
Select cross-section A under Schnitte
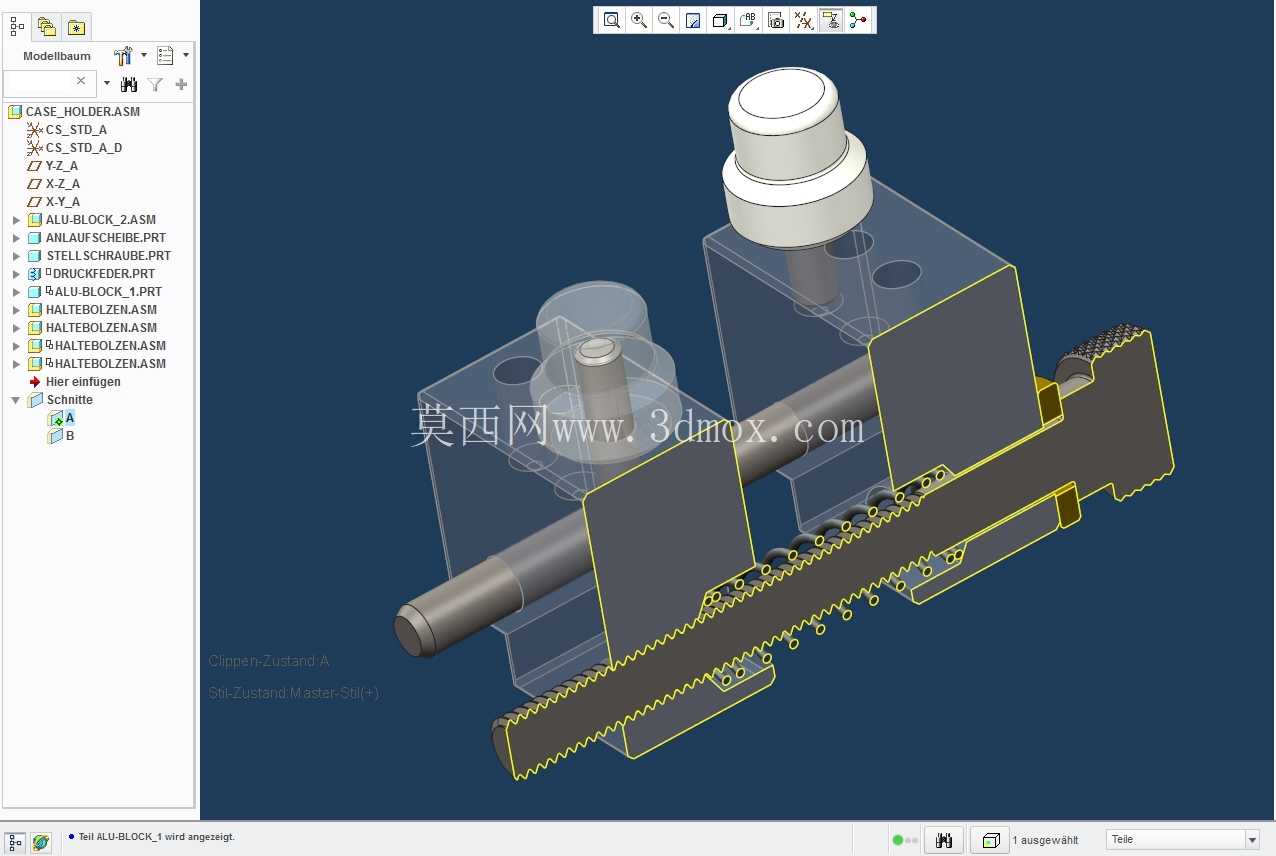click(x=70, y=418)
